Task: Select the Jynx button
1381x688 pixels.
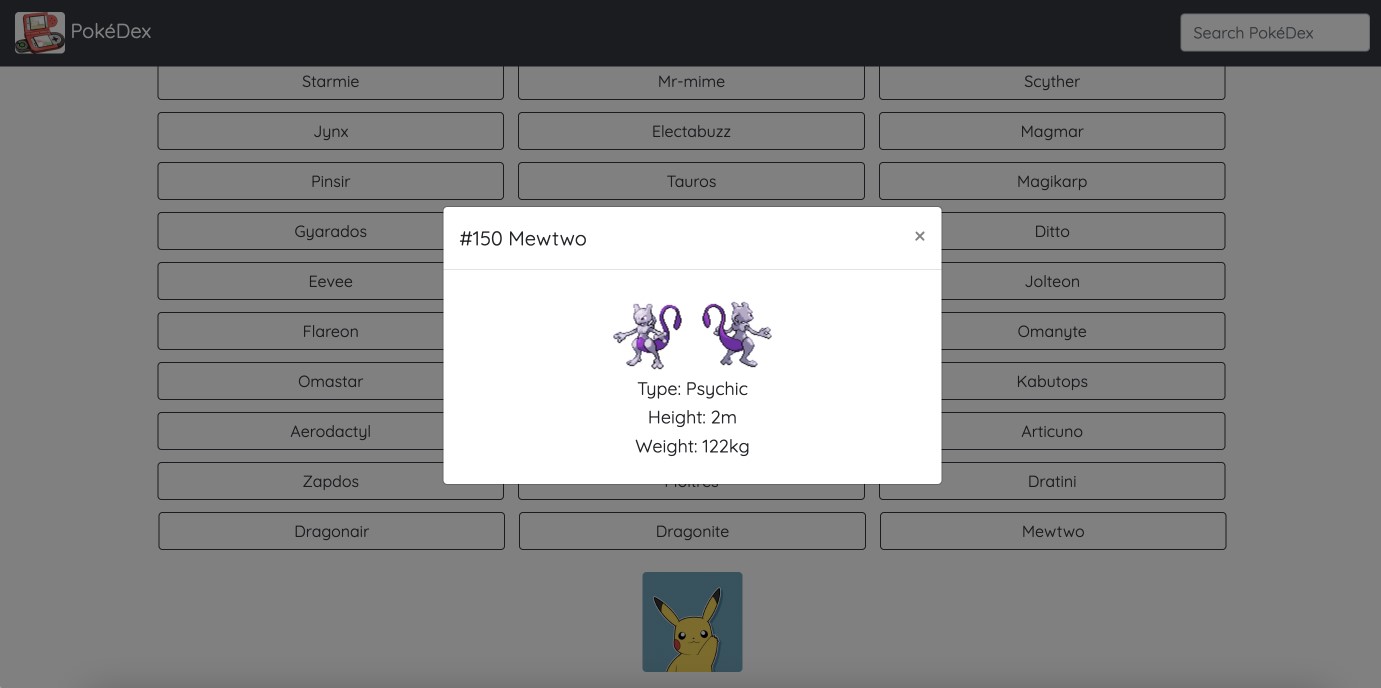Action: coord(331,131)
